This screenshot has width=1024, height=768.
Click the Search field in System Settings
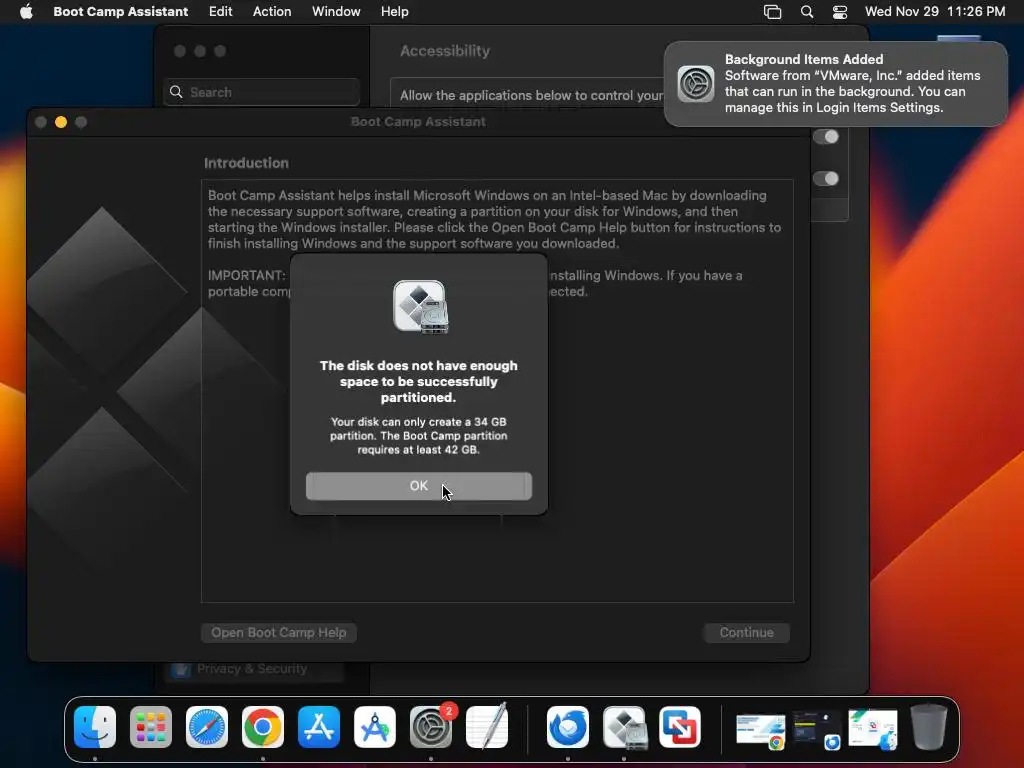[x=261, y=92]
